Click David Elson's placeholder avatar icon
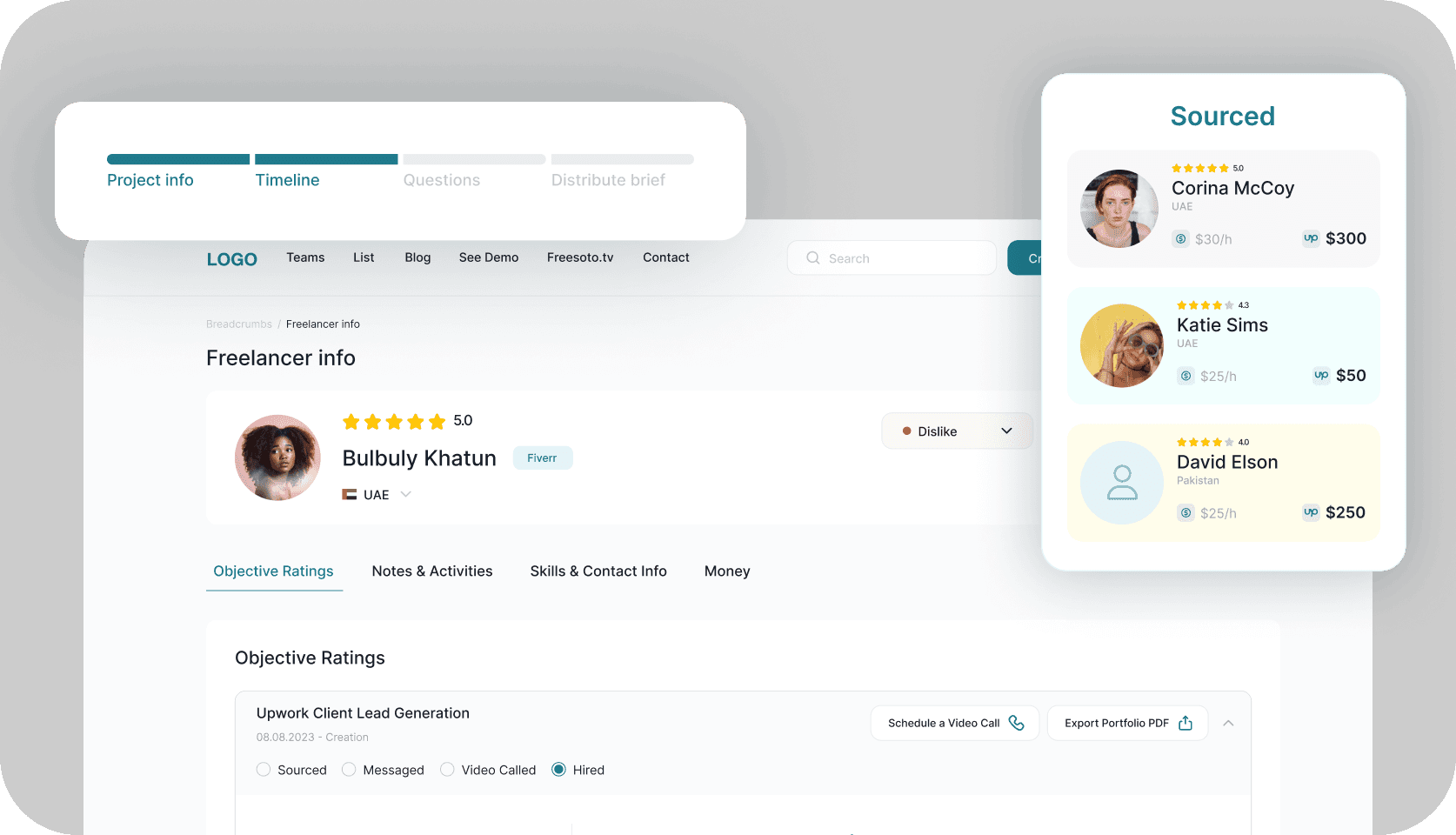This screenshot has width=1456, height=835. [1122, 483]
